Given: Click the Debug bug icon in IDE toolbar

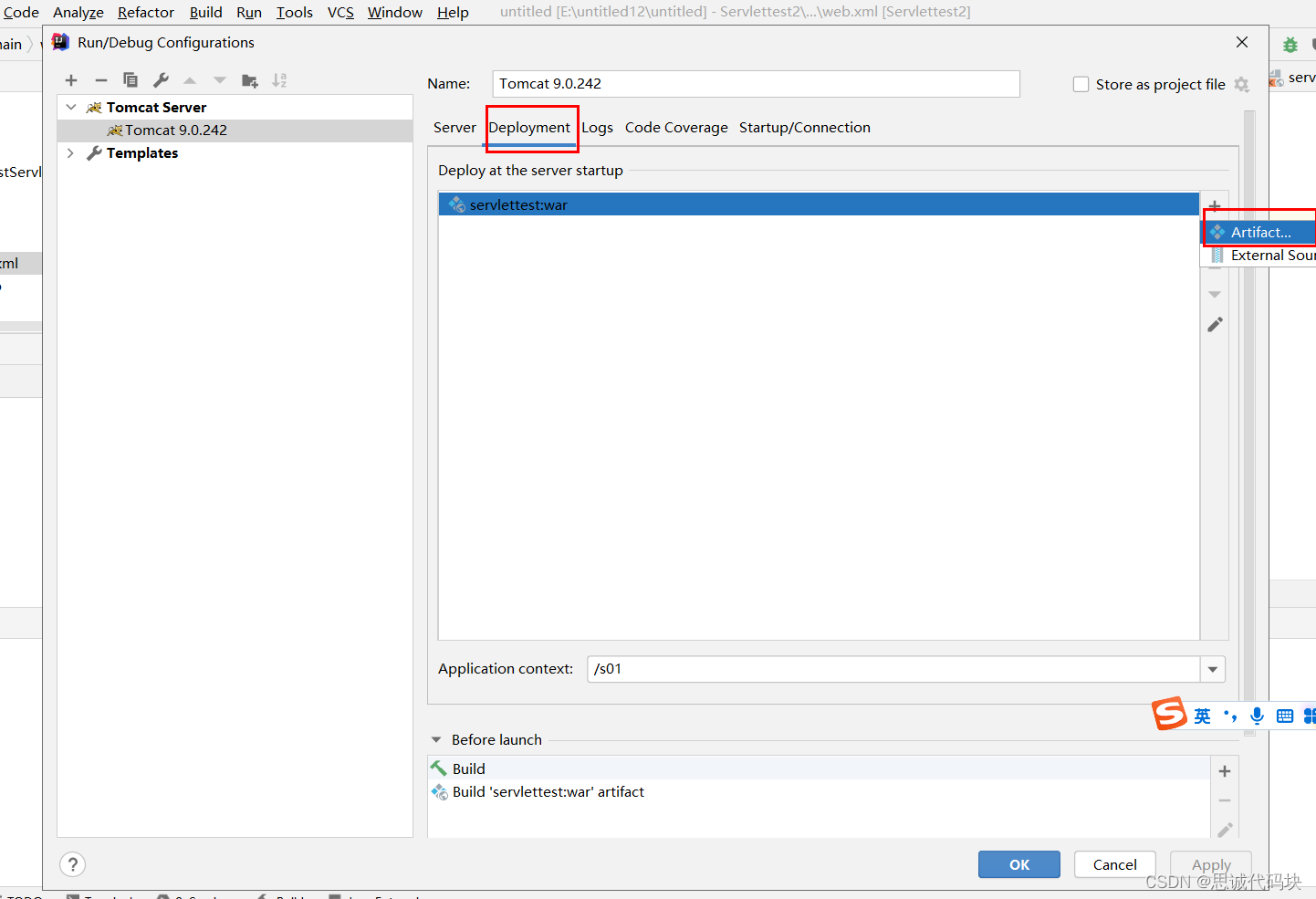Looking at the screenshot, I should click(x=1290, y=44).
